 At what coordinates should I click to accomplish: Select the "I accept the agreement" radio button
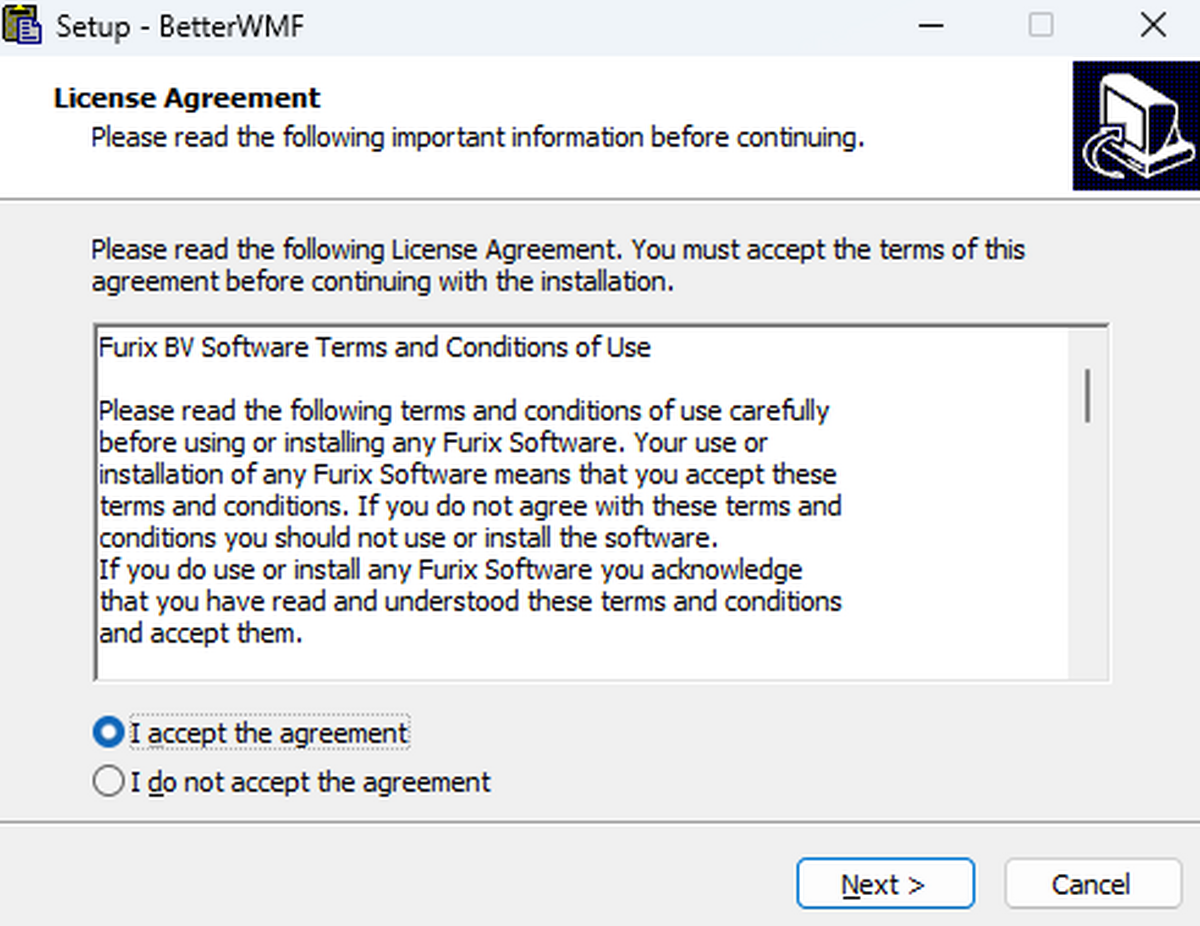[x=107, y=733]
